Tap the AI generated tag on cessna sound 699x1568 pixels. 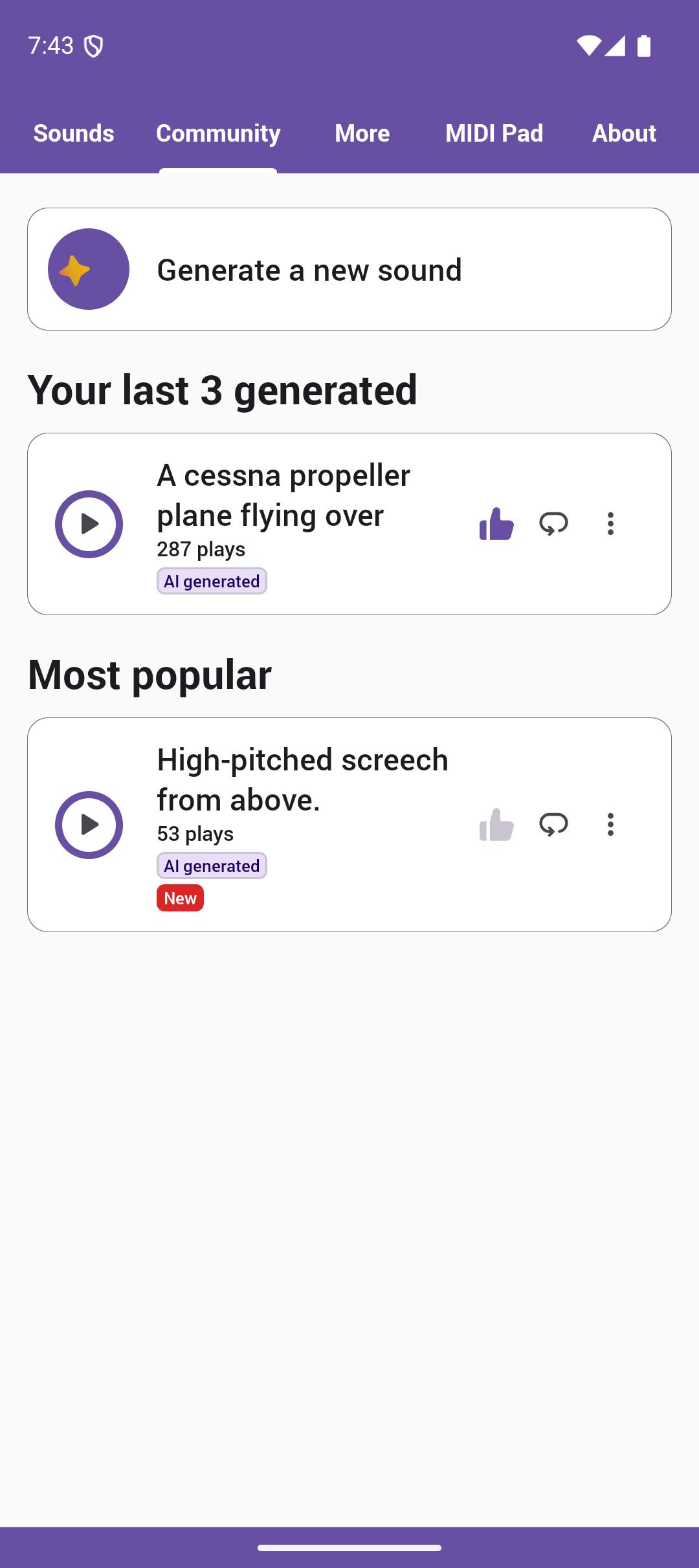point(212,581)
